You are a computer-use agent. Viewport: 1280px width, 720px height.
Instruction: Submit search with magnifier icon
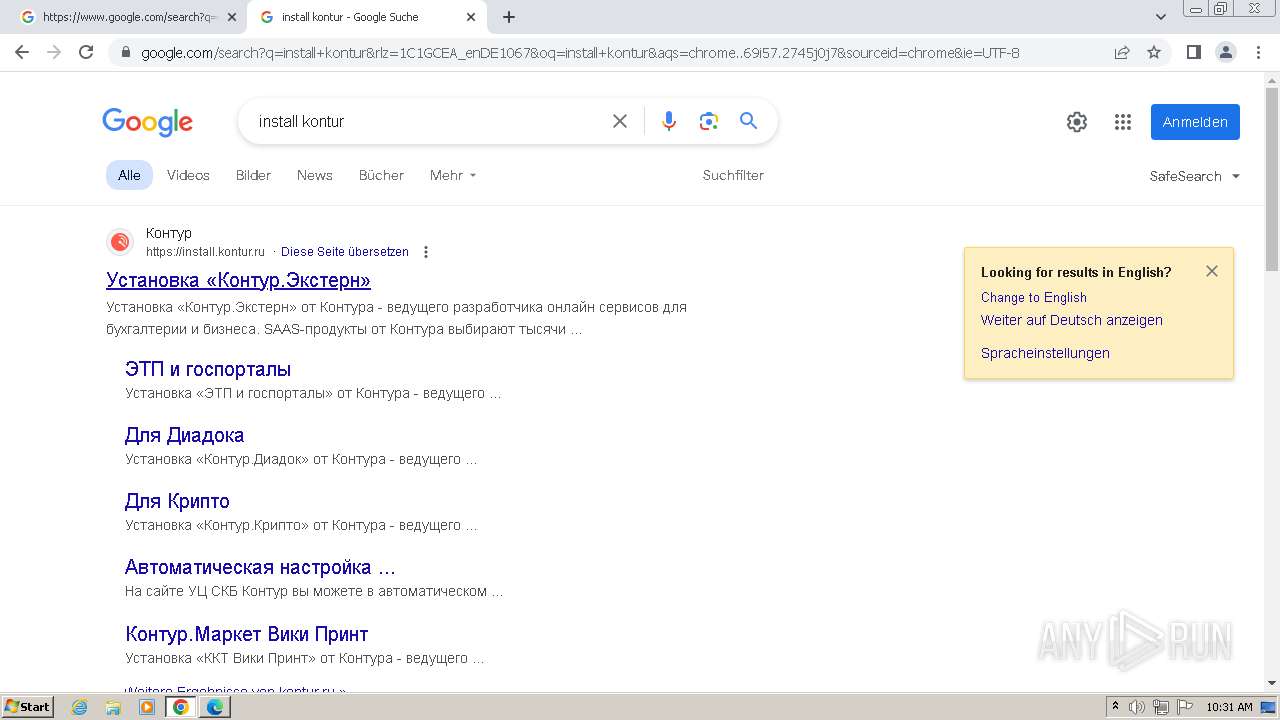748,121
